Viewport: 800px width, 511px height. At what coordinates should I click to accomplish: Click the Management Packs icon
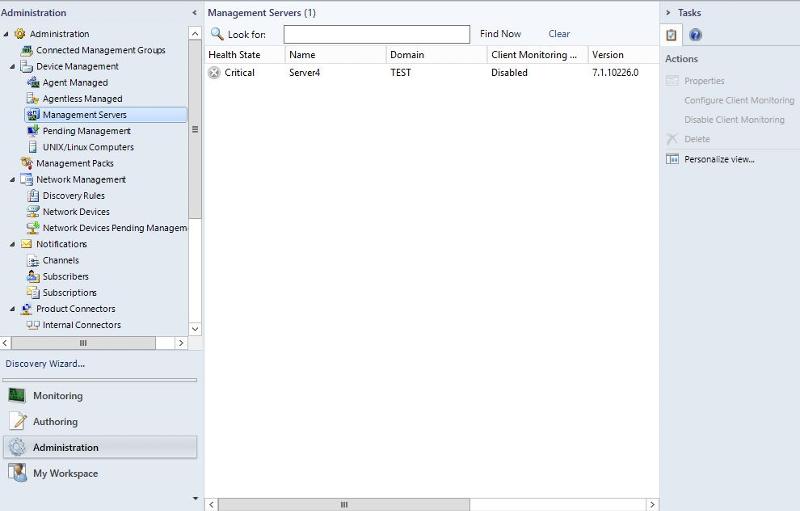click(x=27, y=163)
